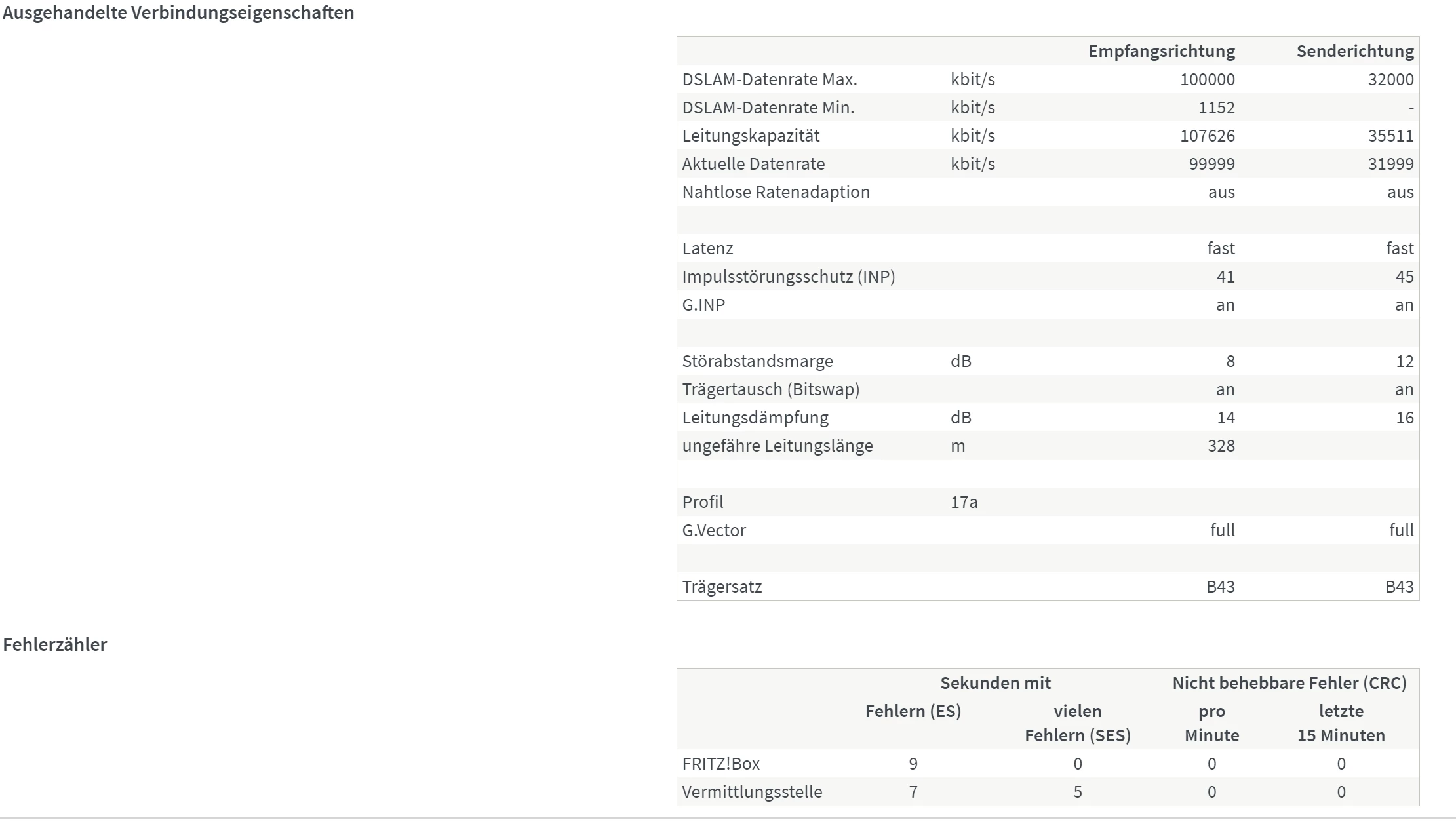Select the Impulsstörungsschutz (INP) label
1456x822 pixels.
[x=788, y=277]
